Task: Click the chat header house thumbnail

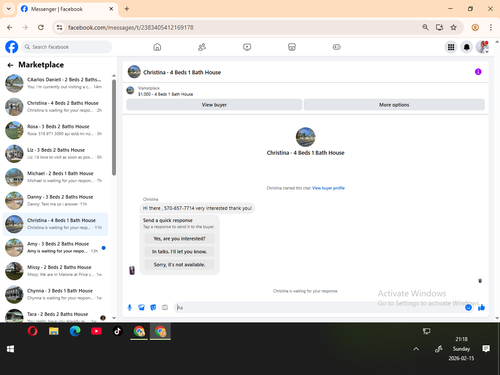Action: (134, 72)
